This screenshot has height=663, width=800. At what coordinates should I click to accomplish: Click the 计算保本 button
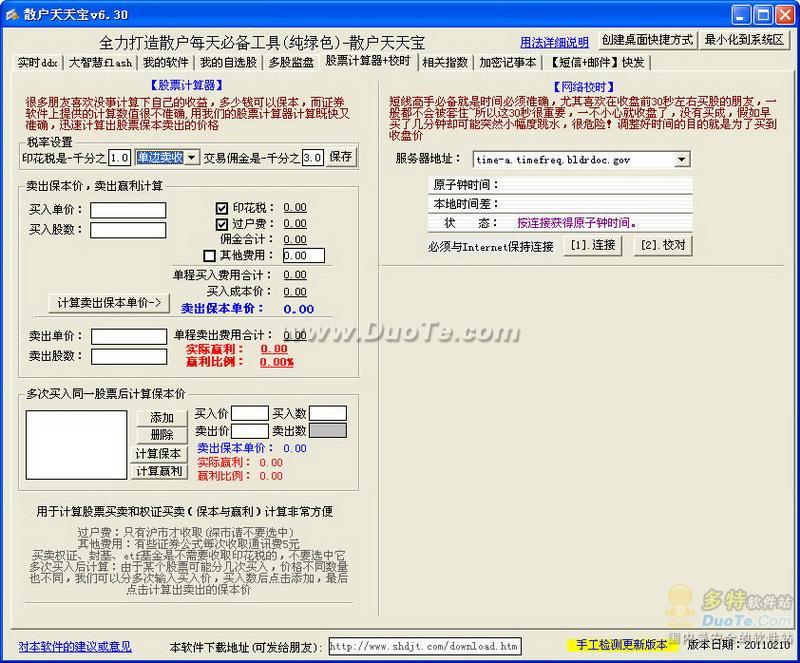pyautogui.click(x=159, y=454)
